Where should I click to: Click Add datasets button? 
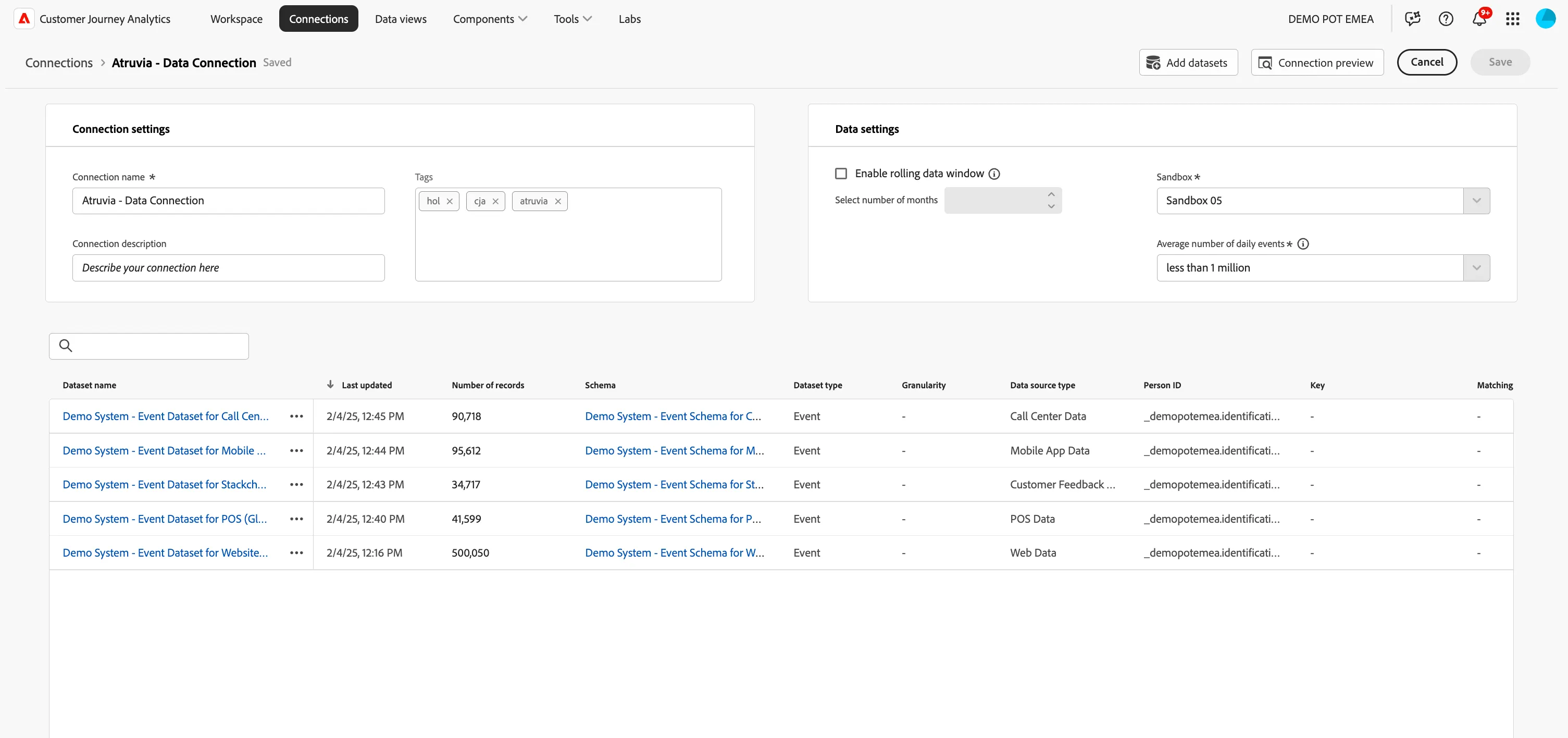click(x=1188, y=62)
